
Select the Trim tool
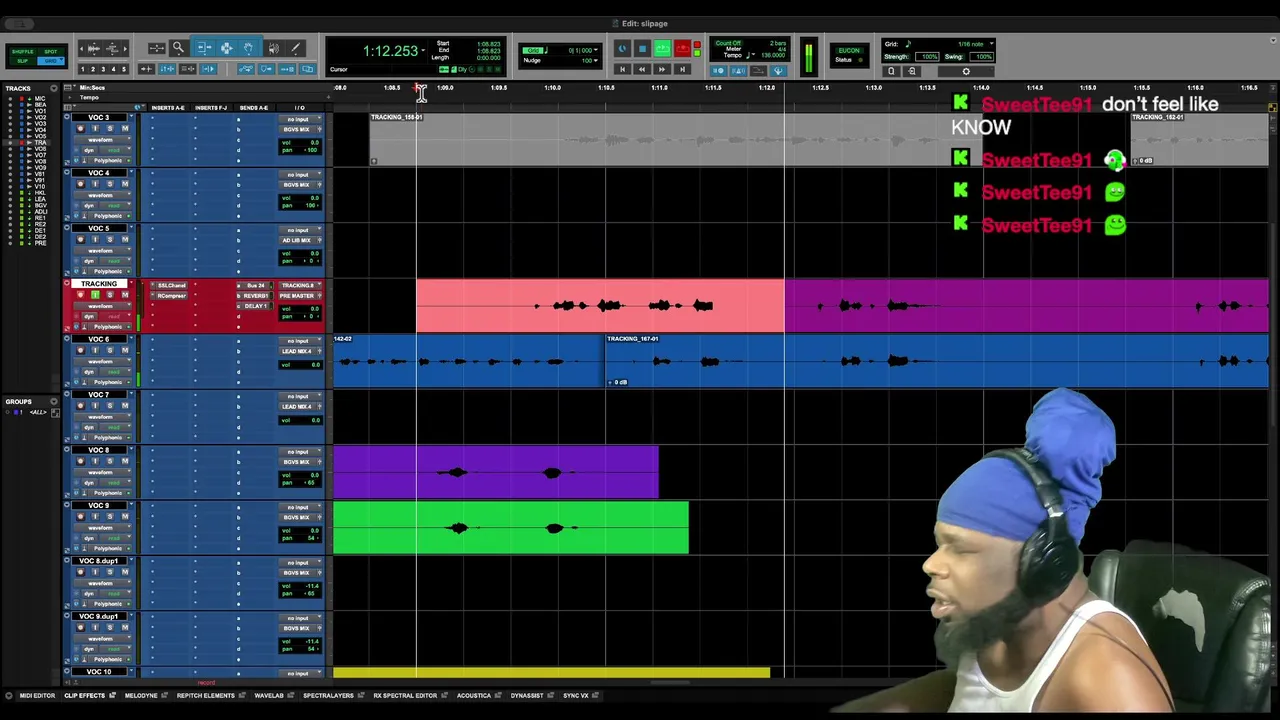(204, 47)
